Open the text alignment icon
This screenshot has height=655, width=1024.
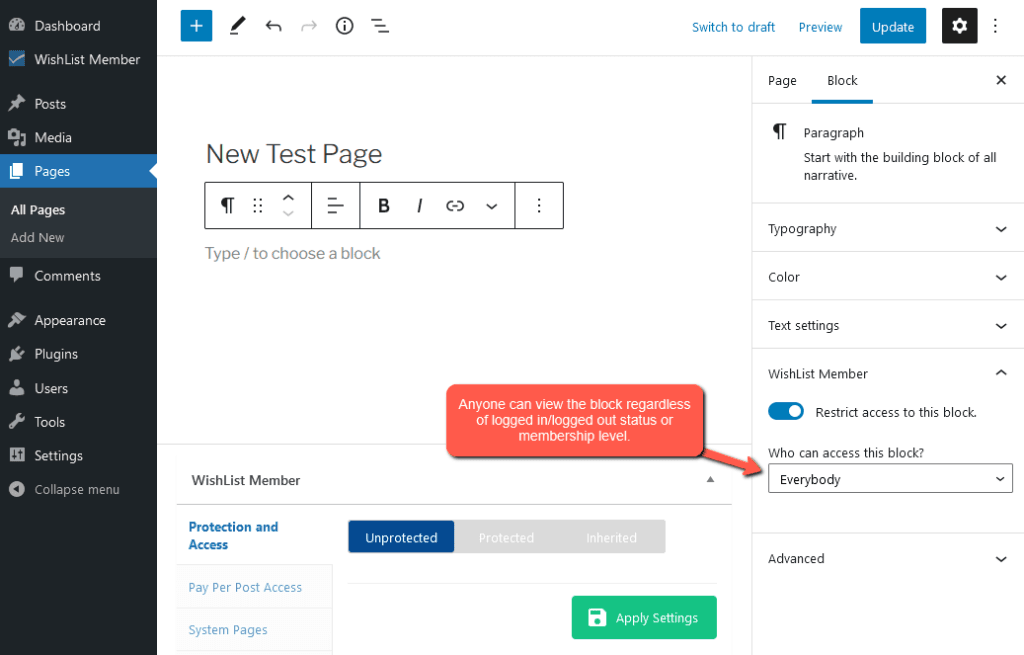[x=336, y=206]
